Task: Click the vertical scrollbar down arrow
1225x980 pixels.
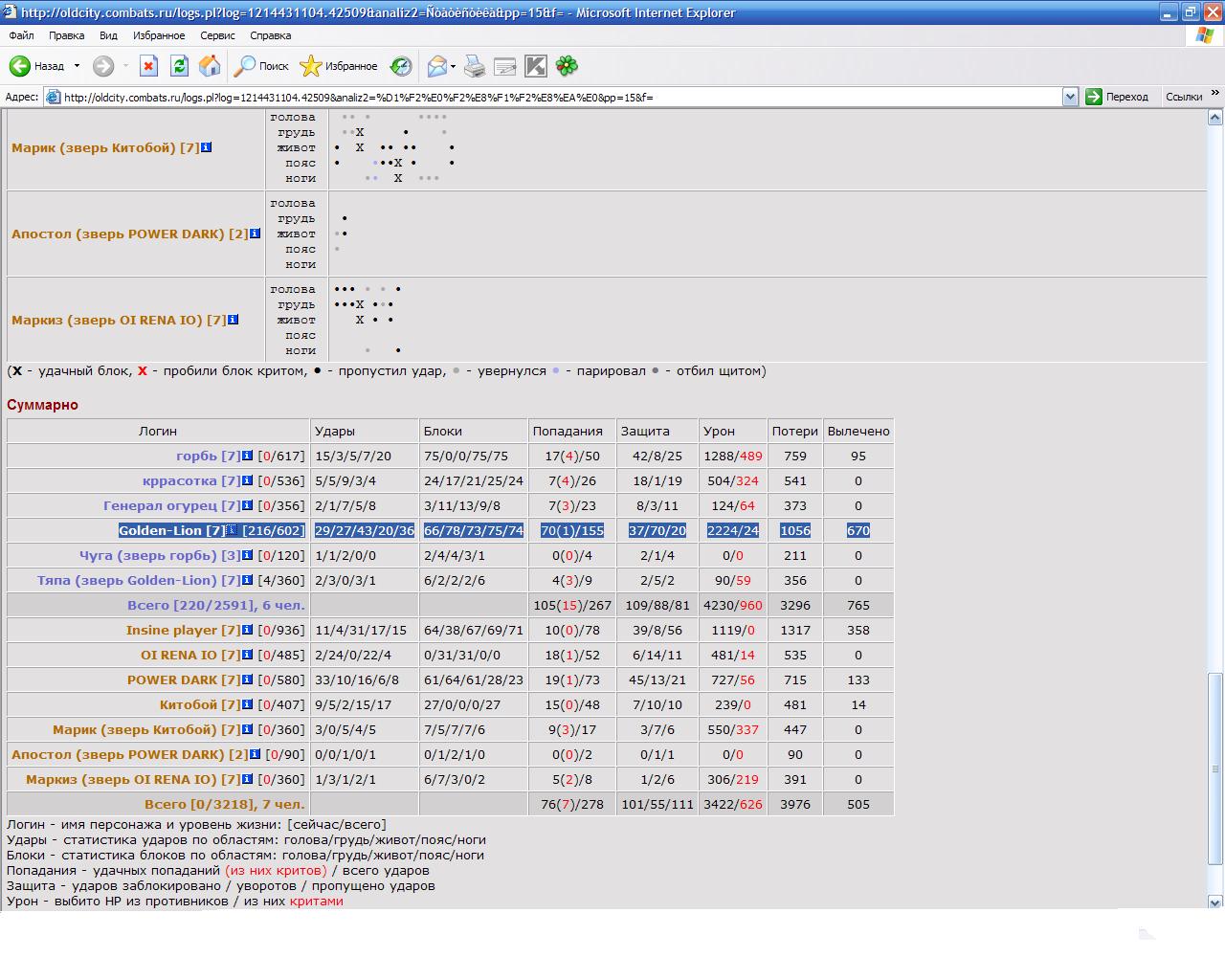Action: pos(1215,902)
